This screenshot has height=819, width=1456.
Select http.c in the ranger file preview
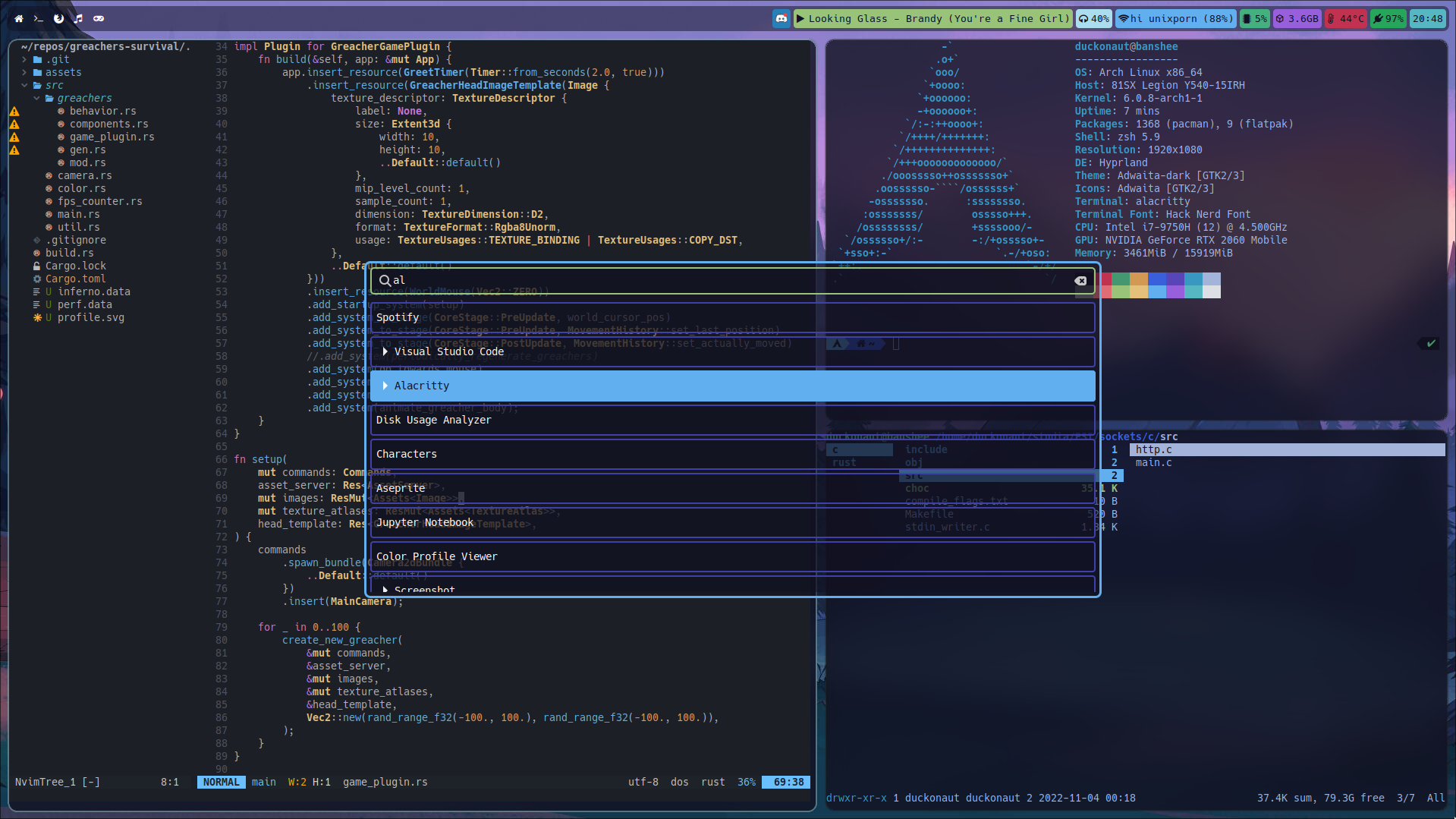point(1288,449)
